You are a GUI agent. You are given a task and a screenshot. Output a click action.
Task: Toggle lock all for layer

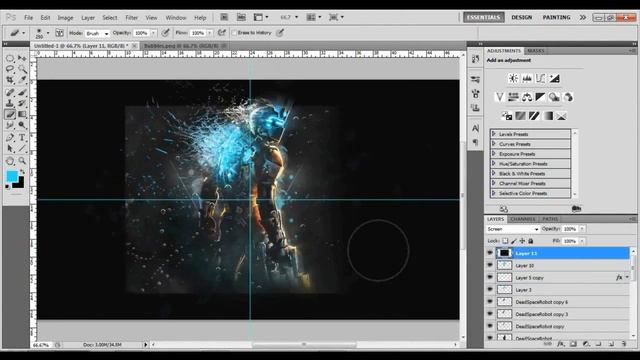(x=531, y=241)
